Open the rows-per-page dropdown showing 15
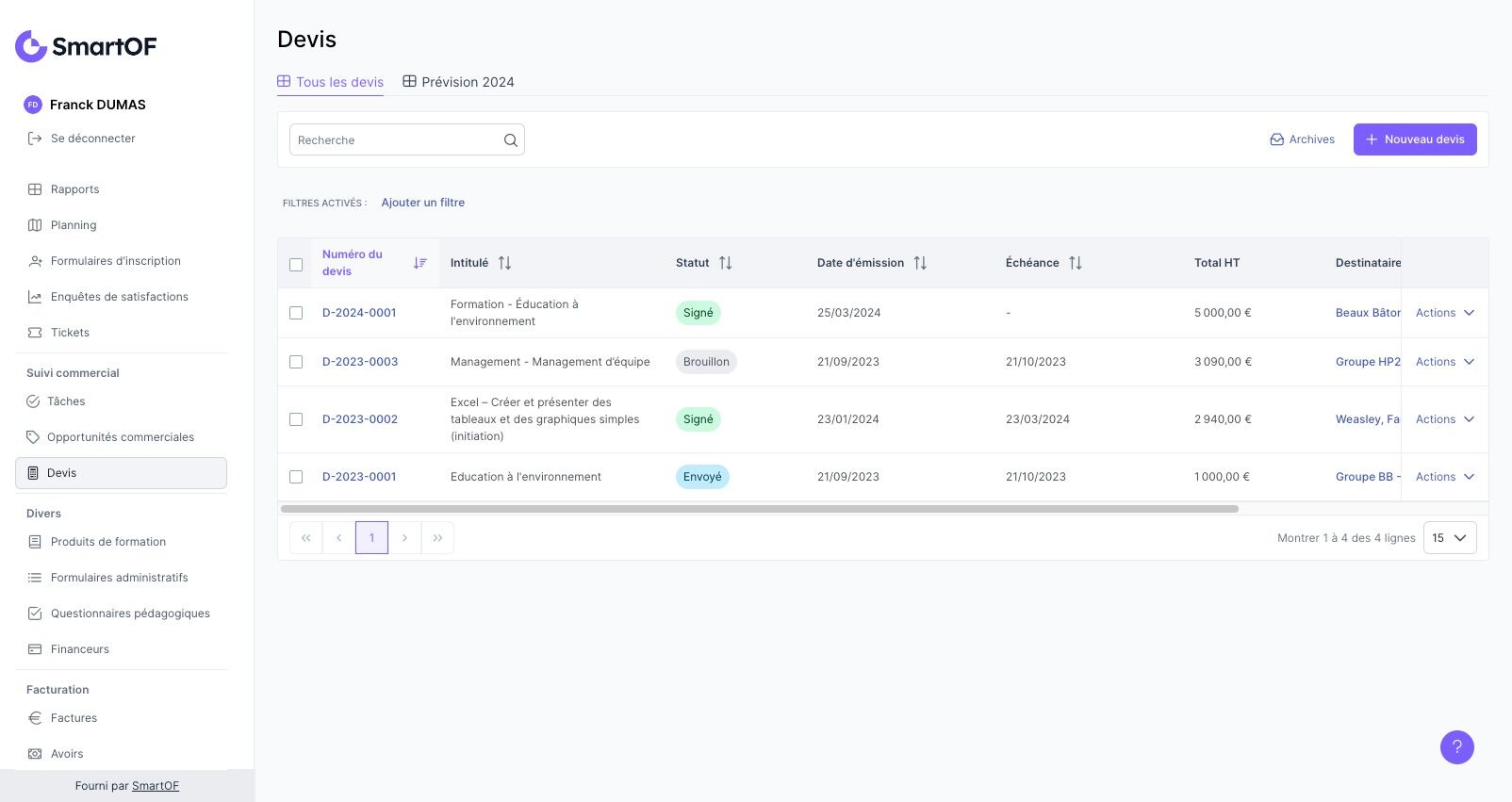The height and width of the screenshot is (802, 1512). 1450,538
